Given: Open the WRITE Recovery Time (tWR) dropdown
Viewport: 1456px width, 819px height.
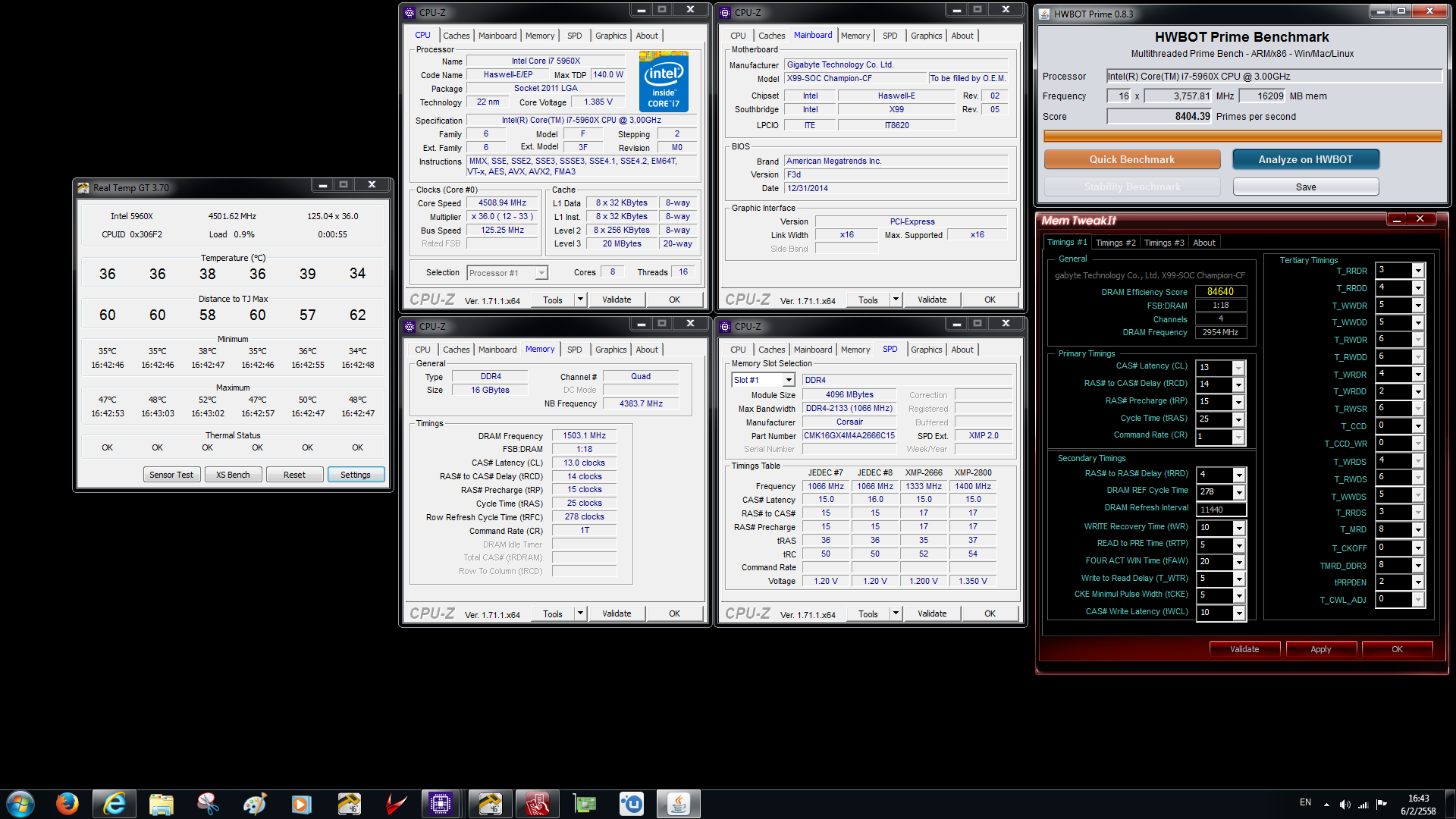Looking at the screenshot, I should coord(1239,528).
